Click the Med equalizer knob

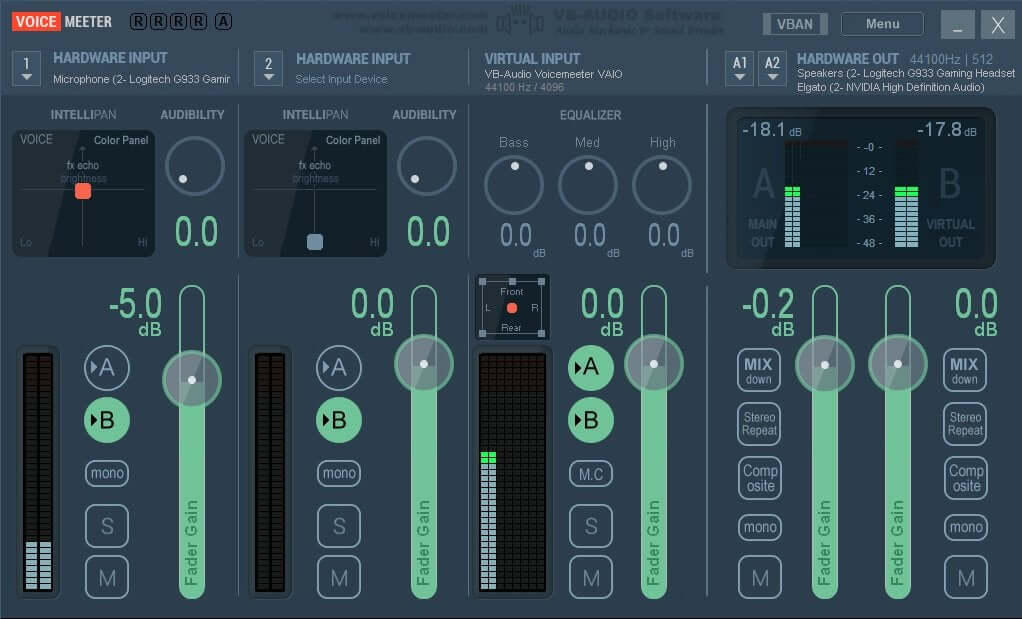coord(587,185)
